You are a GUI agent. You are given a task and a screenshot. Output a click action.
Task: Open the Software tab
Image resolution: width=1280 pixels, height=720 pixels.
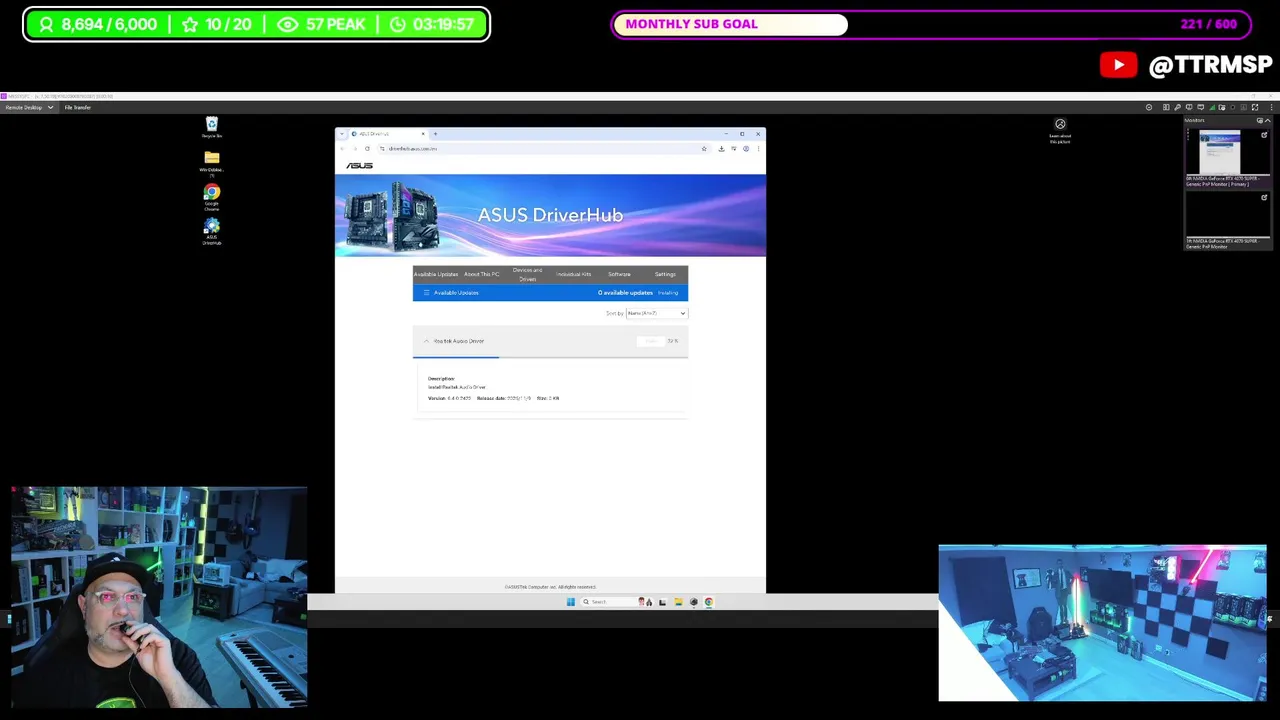click(x=619, y=274)
